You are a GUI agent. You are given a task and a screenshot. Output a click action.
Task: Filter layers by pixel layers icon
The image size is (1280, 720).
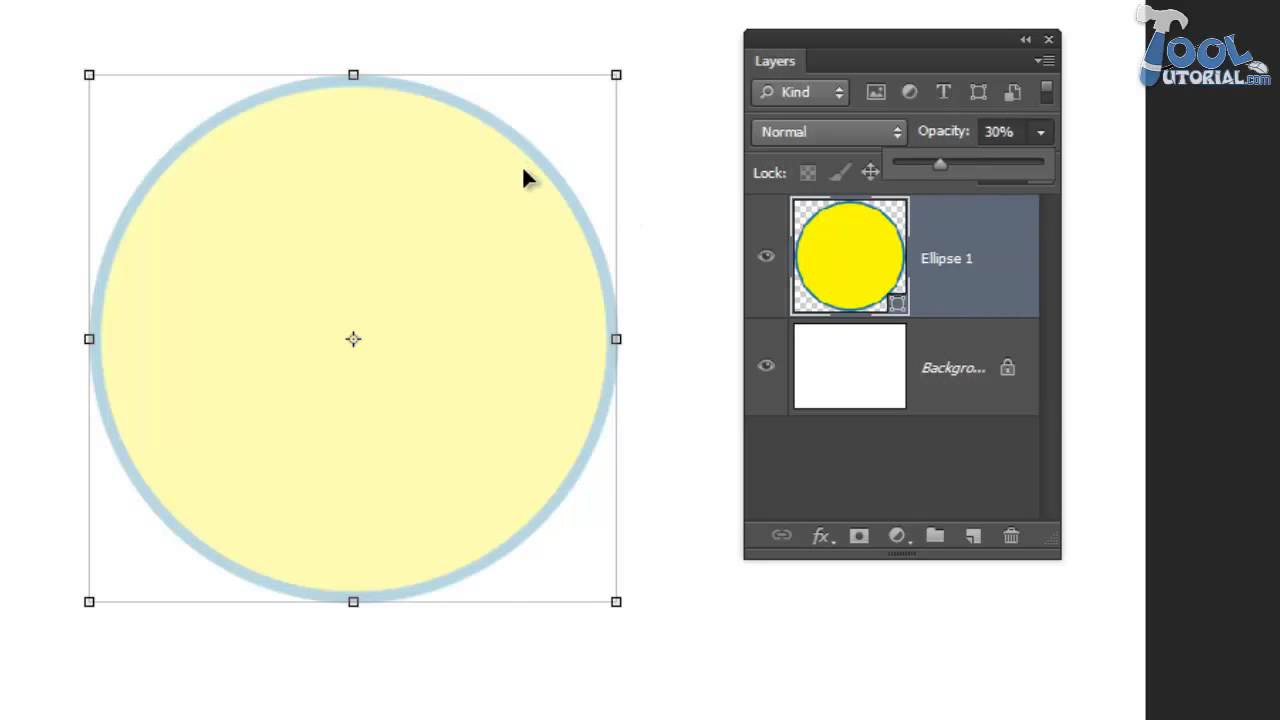coord(876,92)
